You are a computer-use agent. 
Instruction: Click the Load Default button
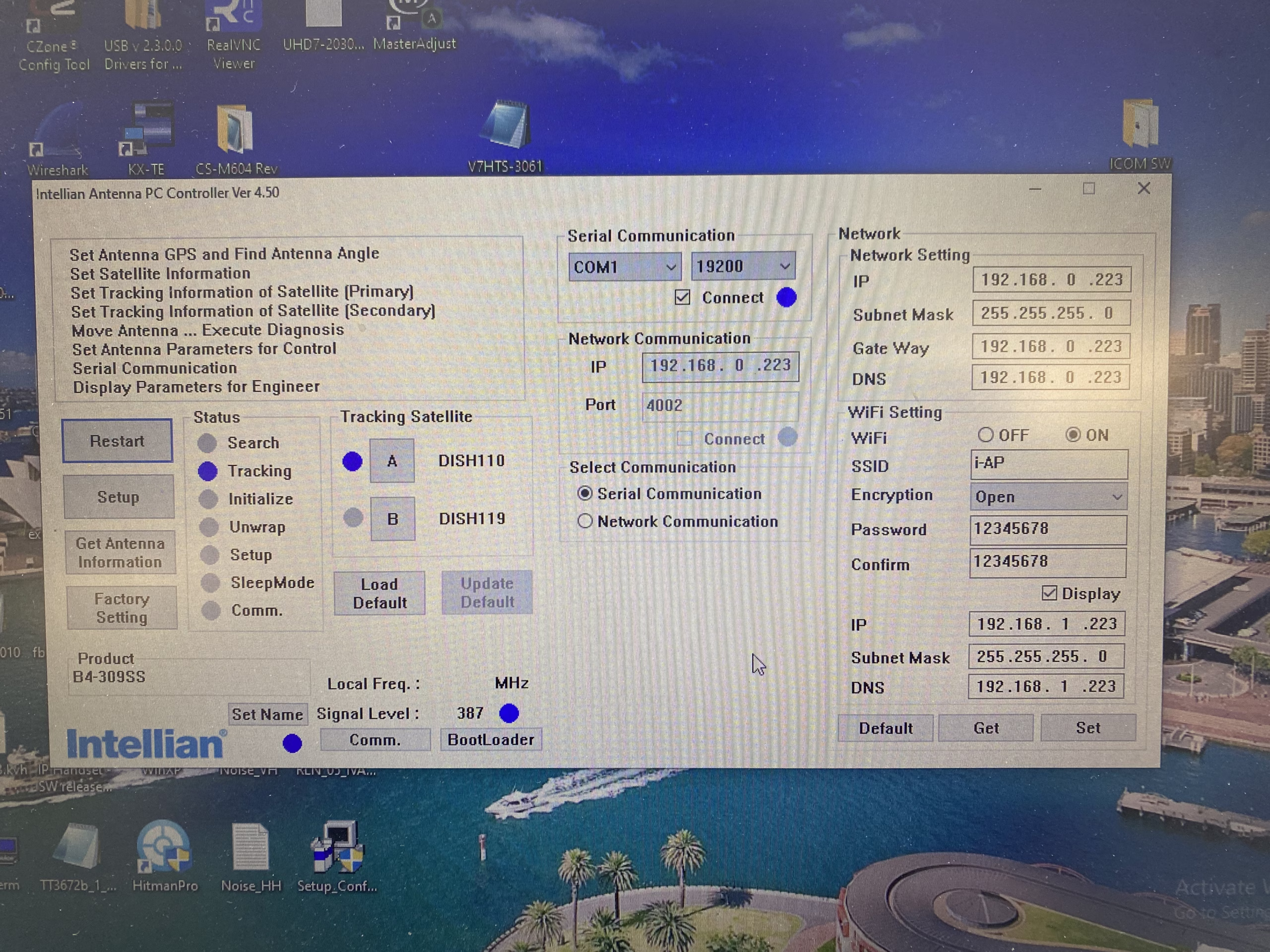(x=380, y=594)
